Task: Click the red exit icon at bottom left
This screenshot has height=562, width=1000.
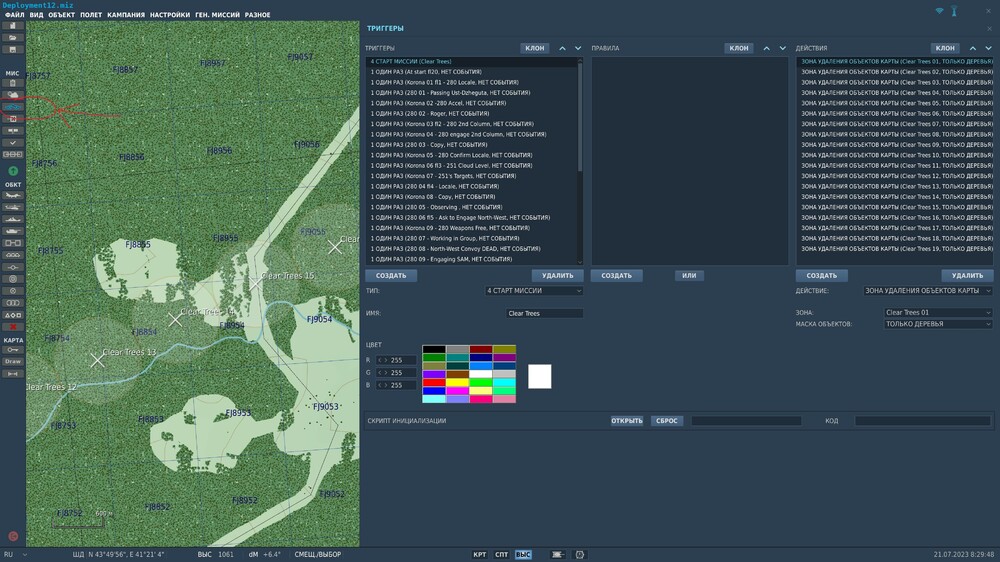Action: (13, 536)
